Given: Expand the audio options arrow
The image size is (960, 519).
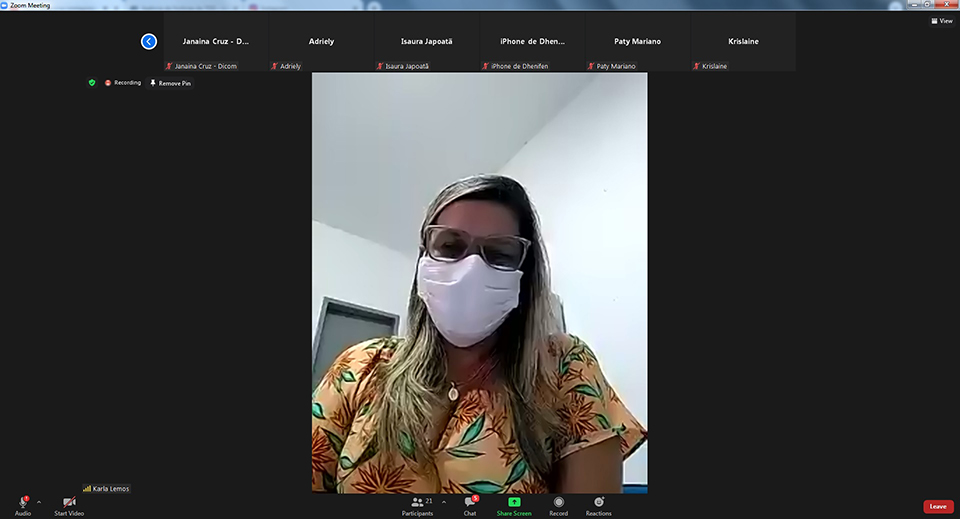Looking at the screenshot, I should pos(39,502).
